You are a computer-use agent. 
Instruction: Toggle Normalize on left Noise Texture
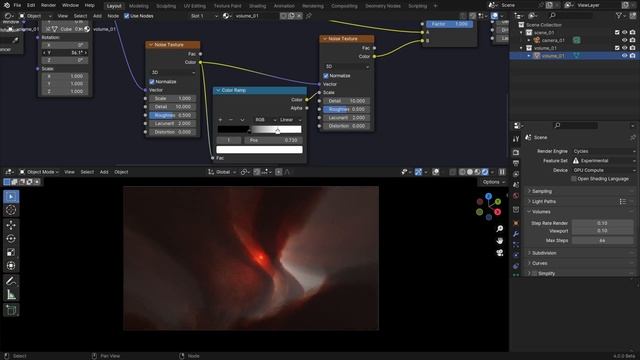(x=152, y=82)
